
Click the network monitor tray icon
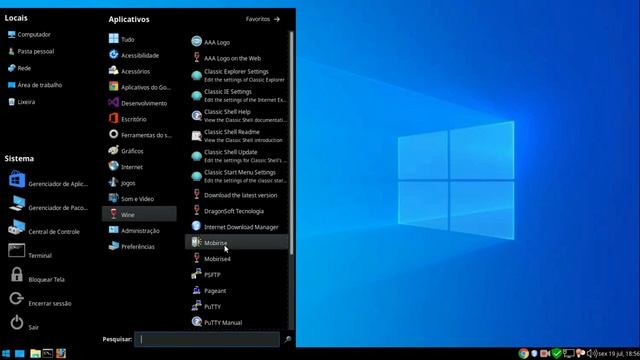569,353
